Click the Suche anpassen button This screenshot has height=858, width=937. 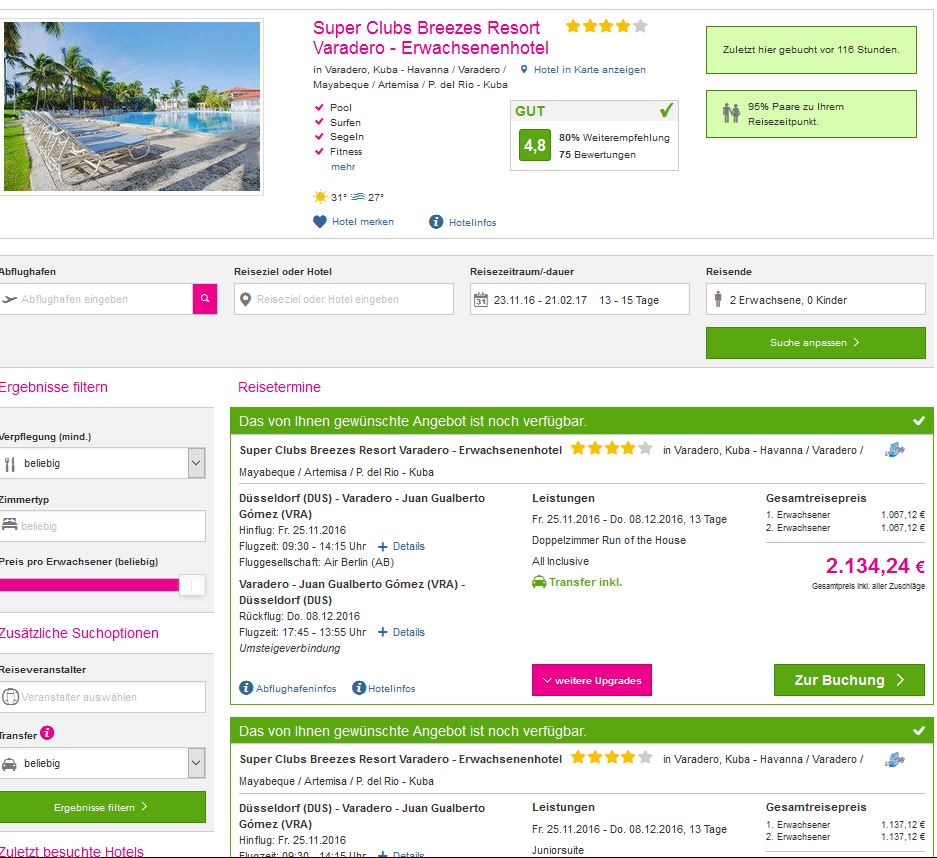tap(816, 342)
